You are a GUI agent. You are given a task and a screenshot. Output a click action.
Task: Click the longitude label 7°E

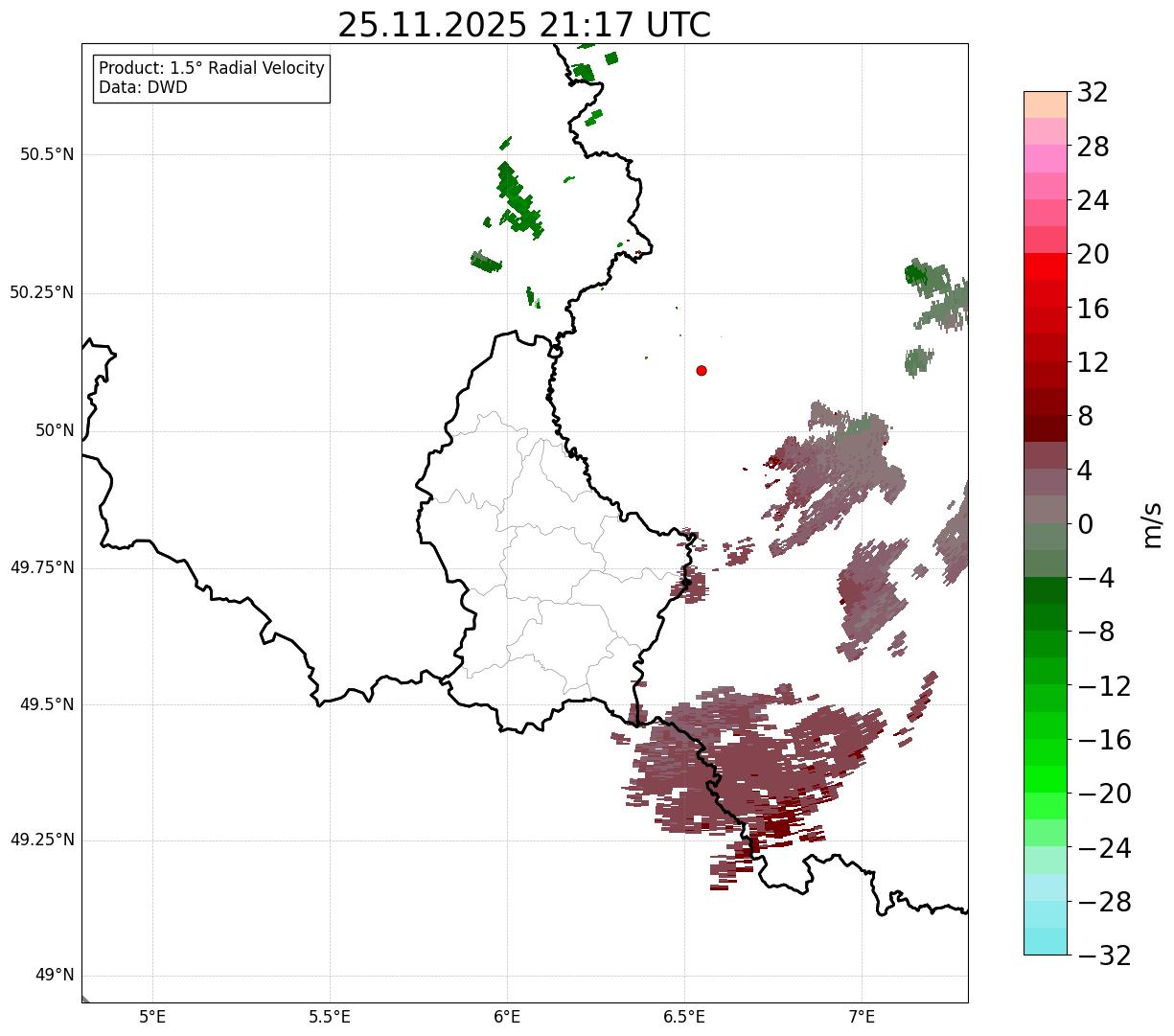(x=862, y=1017)
